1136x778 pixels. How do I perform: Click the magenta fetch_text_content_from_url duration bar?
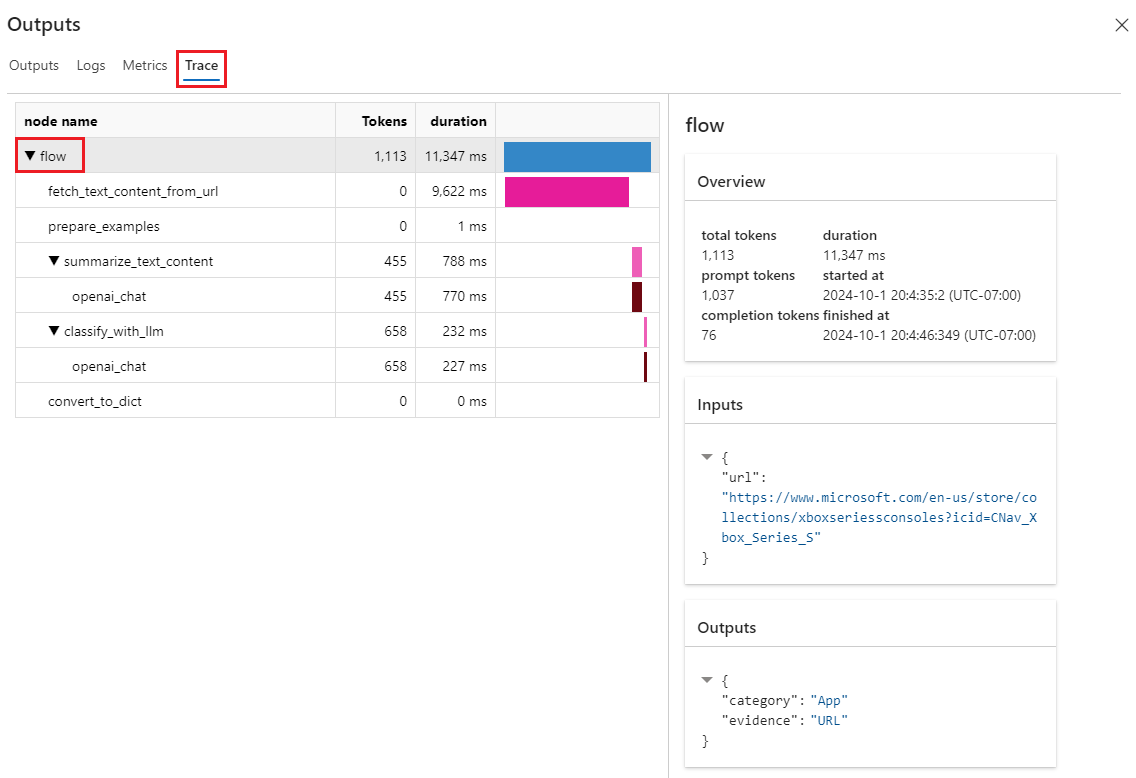click(566, 192)
